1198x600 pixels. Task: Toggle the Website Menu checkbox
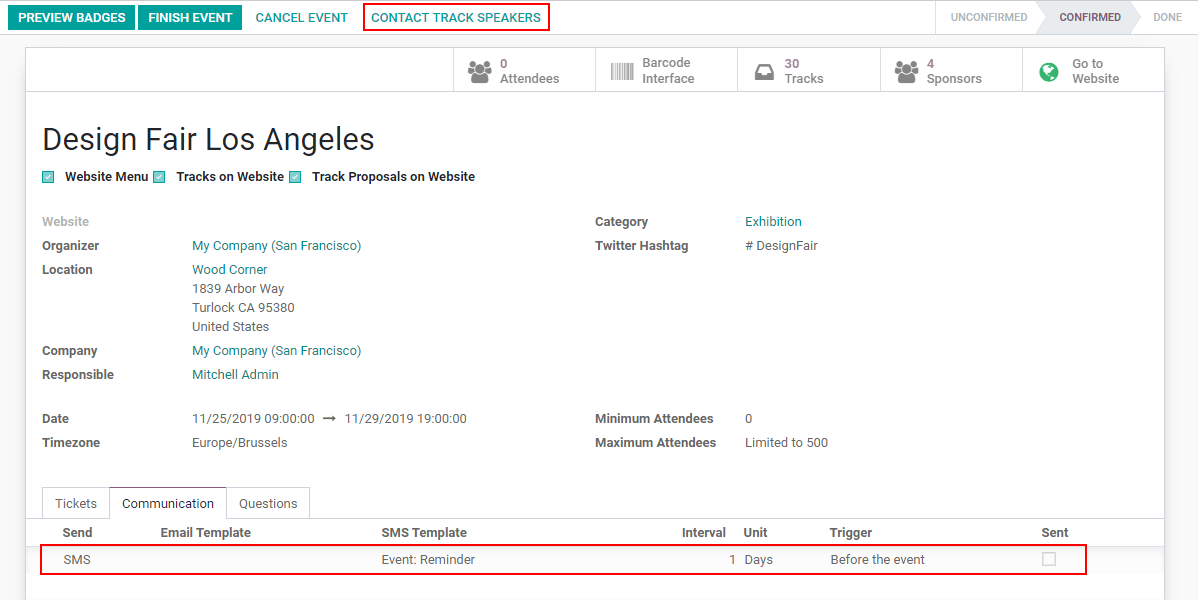[48, 178]
